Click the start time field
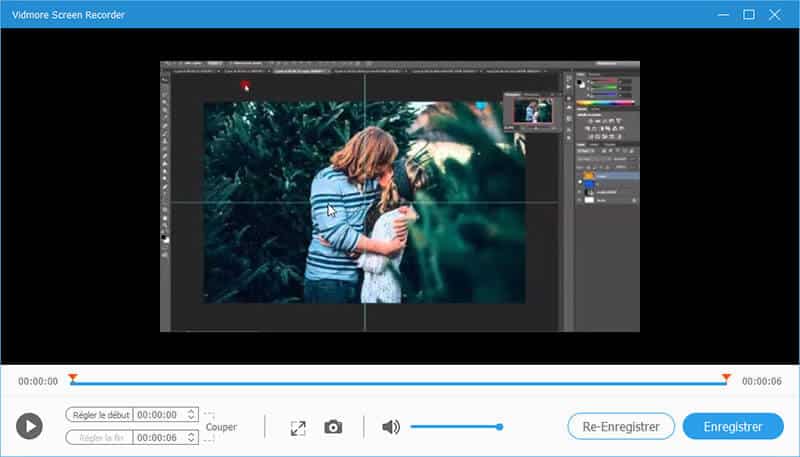Screen dimensions: 800x457 click(158, 414)
